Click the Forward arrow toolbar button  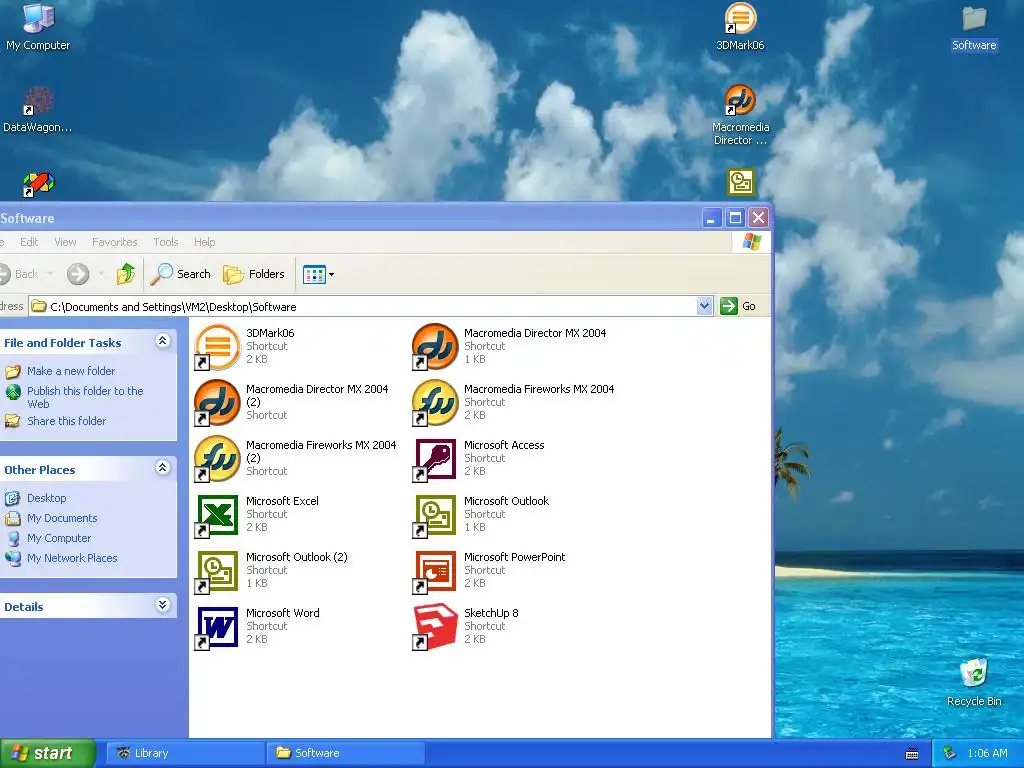click(x=78, y=274)
